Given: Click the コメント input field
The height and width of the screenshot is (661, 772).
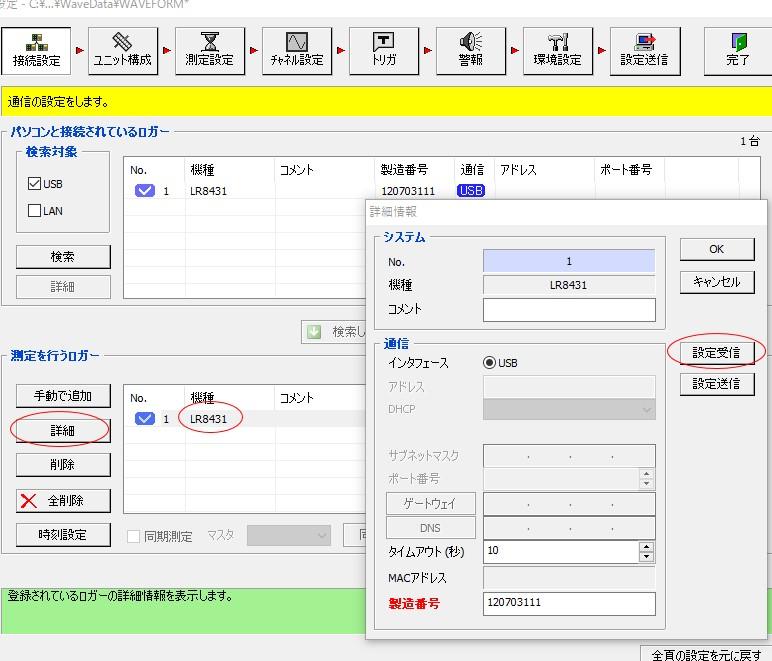Looking at the screenshot, I should (x=569, y=310).
